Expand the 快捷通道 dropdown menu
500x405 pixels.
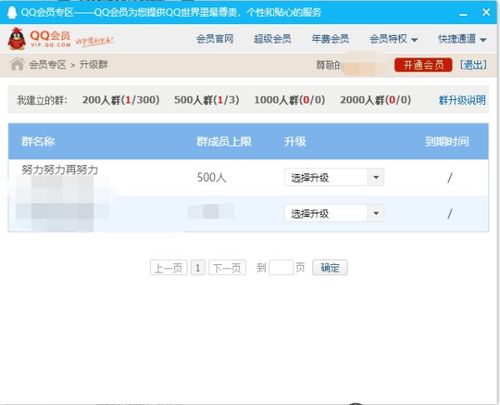pyautogui.click(x=462, y=39)
